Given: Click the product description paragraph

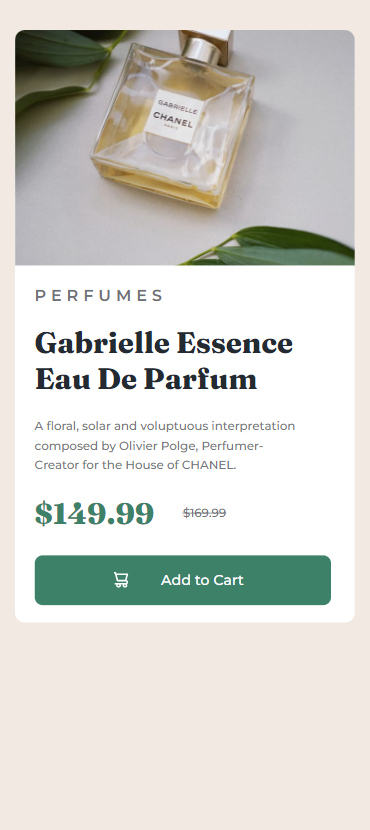Looking at the screenshot, I should (165, 446).
